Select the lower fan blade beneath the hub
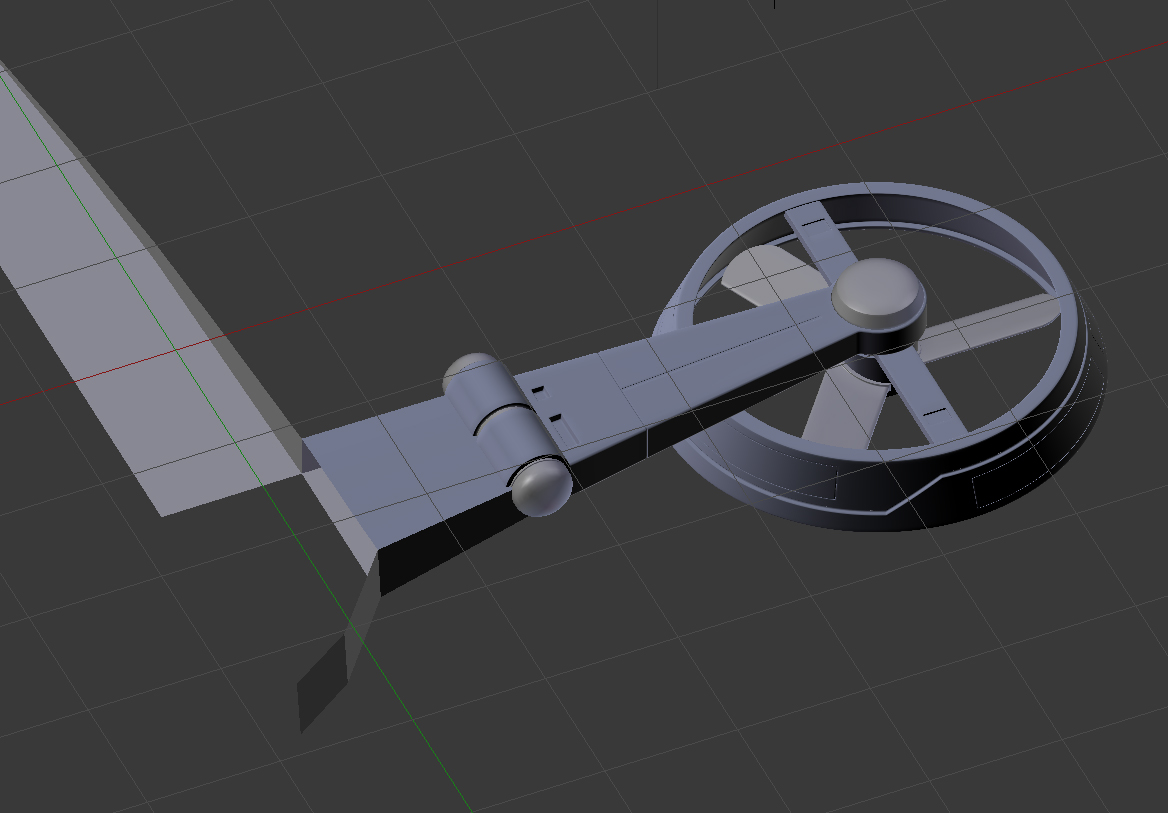Viewport: 1168px width, 813px height. point(845,410)
